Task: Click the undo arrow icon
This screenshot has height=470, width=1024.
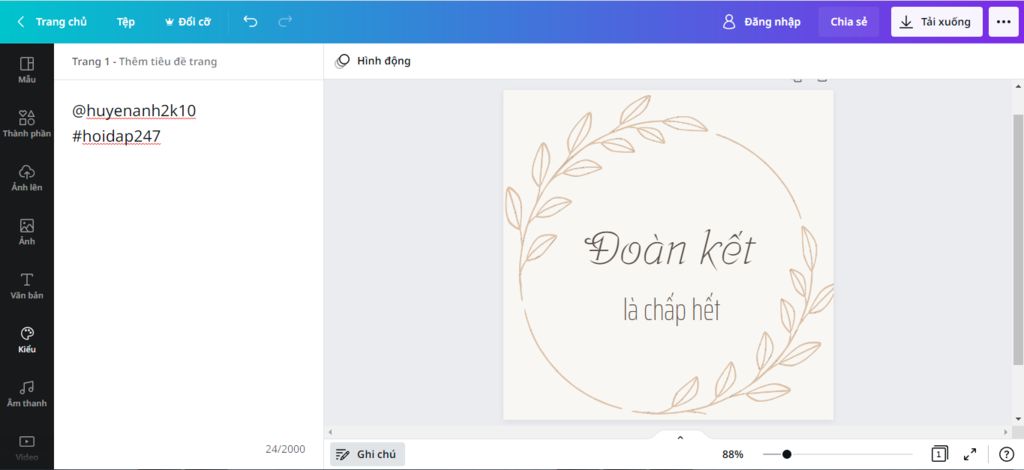Action: [x=250, y=22]
